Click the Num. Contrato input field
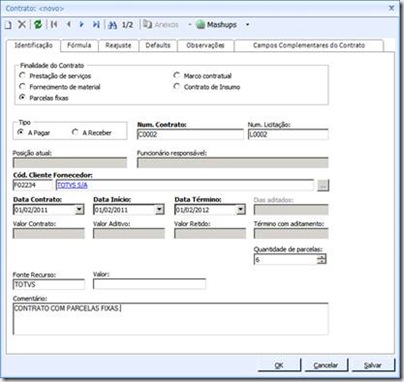Viewport: 404px width, 382px height. pyautogui.click(x=190, y=134)
